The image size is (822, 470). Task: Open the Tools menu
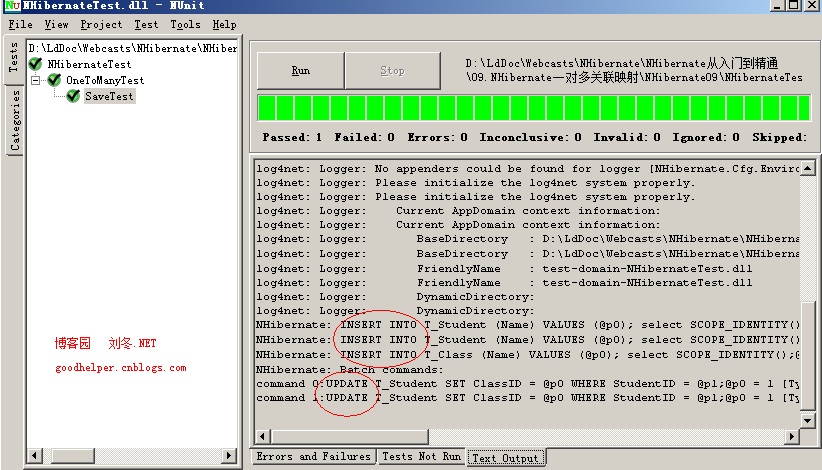click(185, 25)
